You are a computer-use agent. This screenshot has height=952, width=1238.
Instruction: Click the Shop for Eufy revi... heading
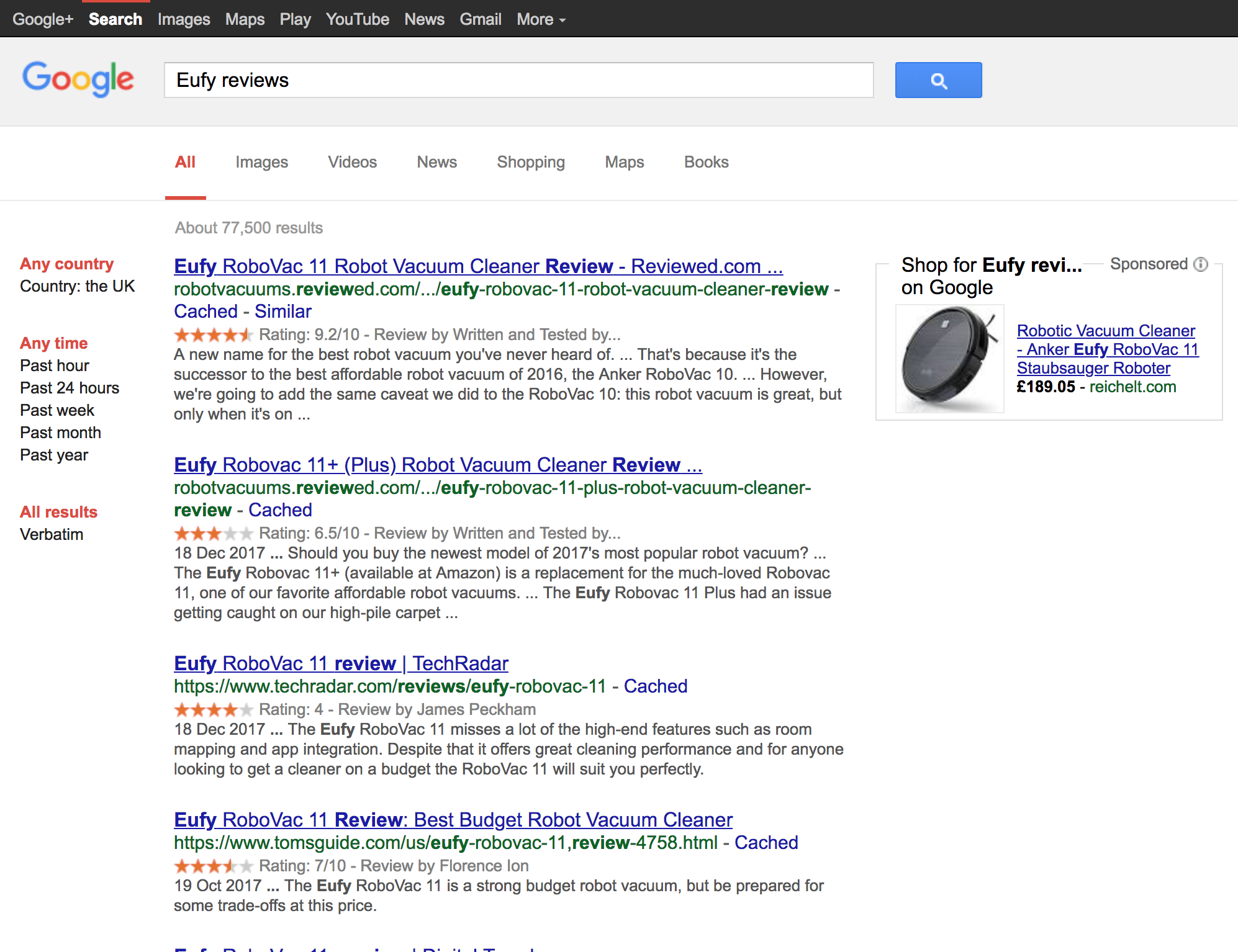[992, 276]
